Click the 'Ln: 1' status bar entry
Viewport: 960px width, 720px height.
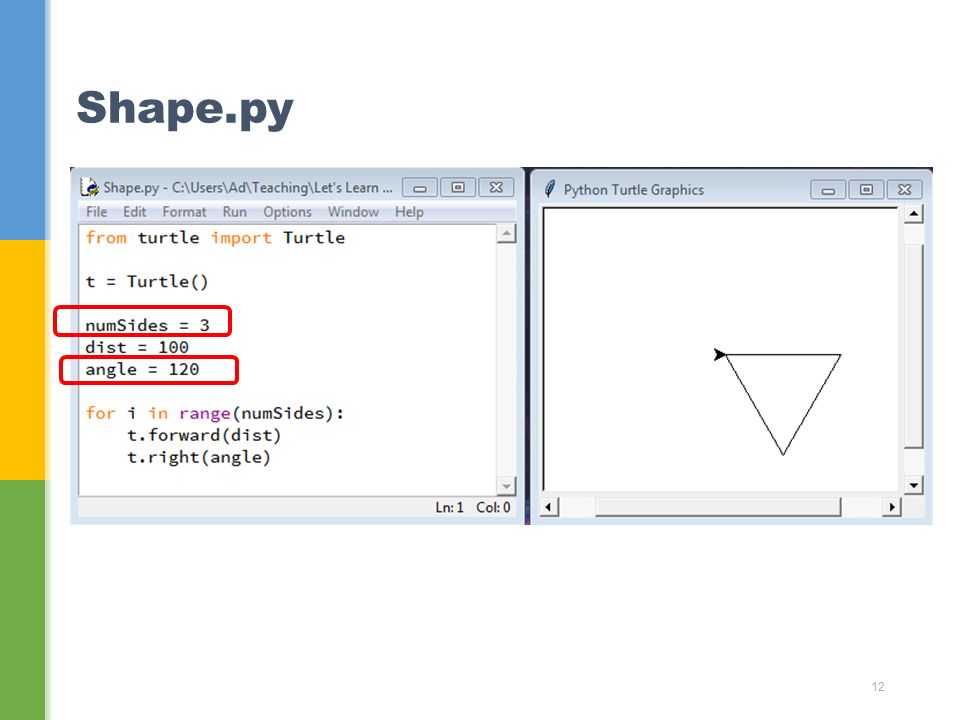449,508
